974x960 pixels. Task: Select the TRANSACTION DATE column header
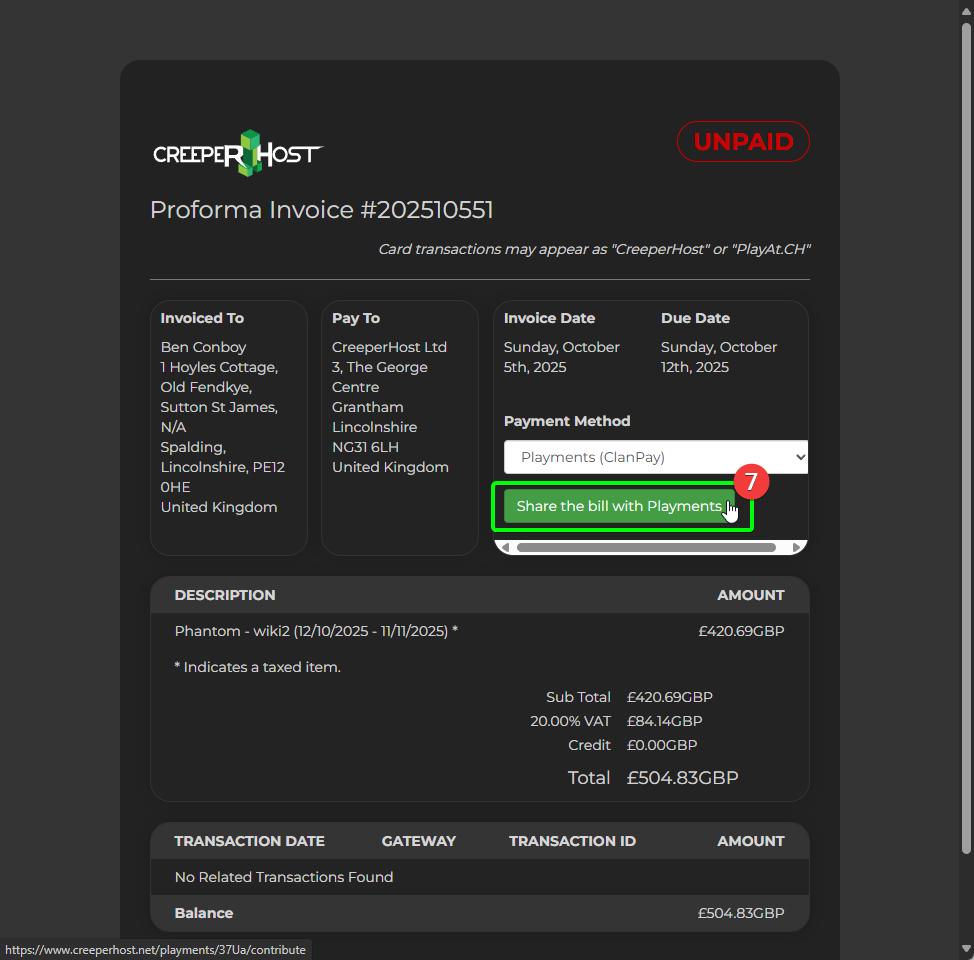[x=249, y=841]
